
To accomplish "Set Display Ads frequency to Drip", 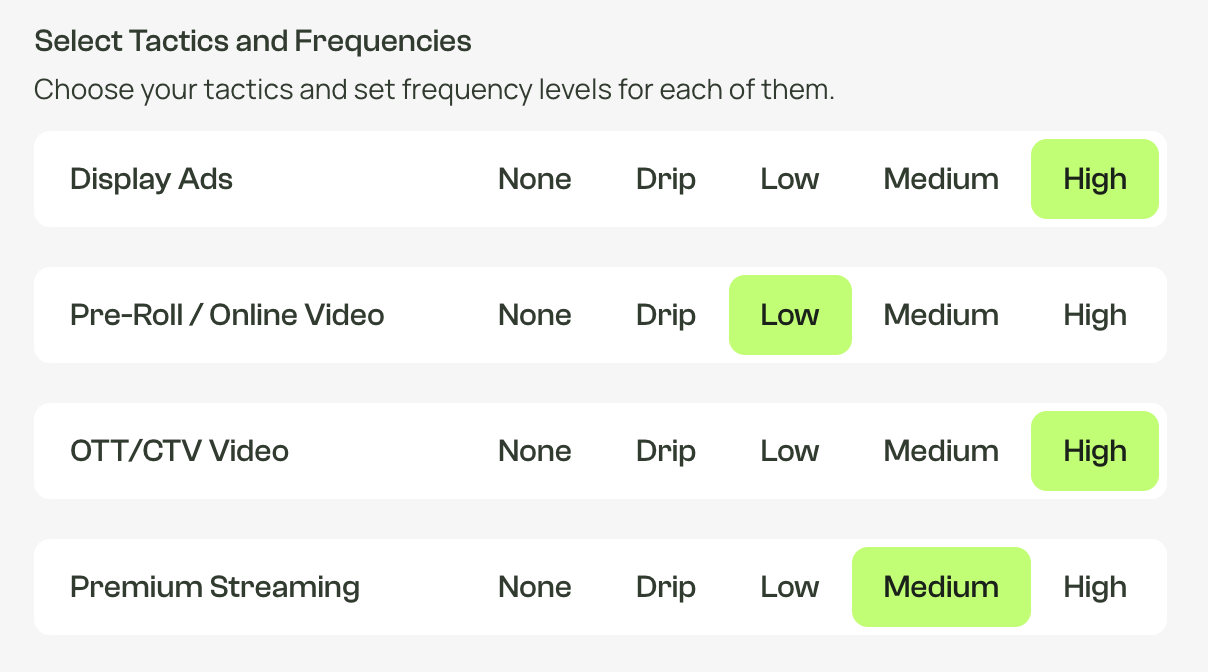I will pos(666,179).
